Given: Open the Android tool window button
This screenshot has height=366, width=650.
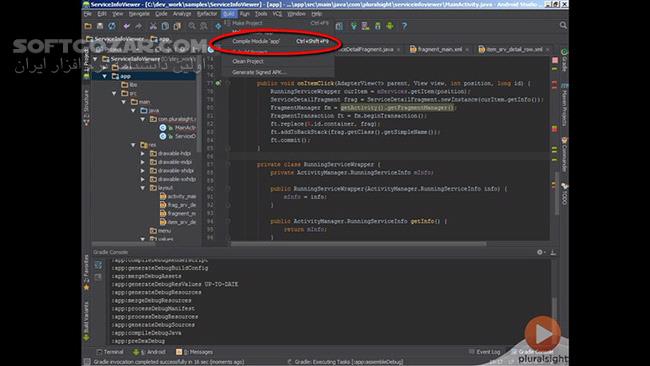Looking at the screenshot, I should (x=149, y=352).
